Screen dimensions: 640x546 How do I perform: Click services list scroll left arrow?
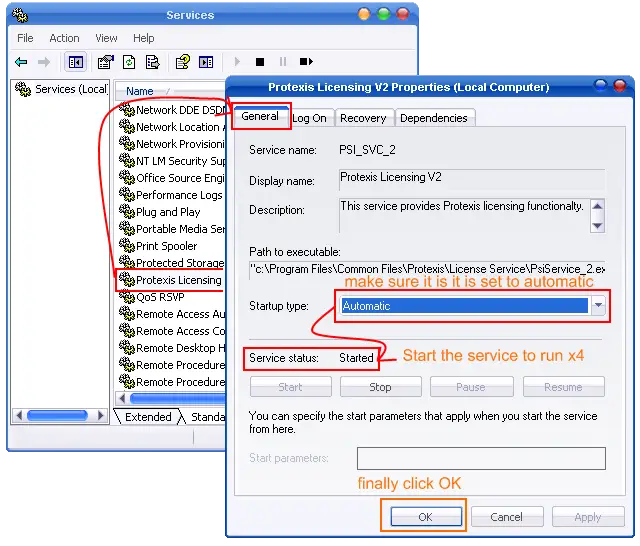click(x=122, y=397)
